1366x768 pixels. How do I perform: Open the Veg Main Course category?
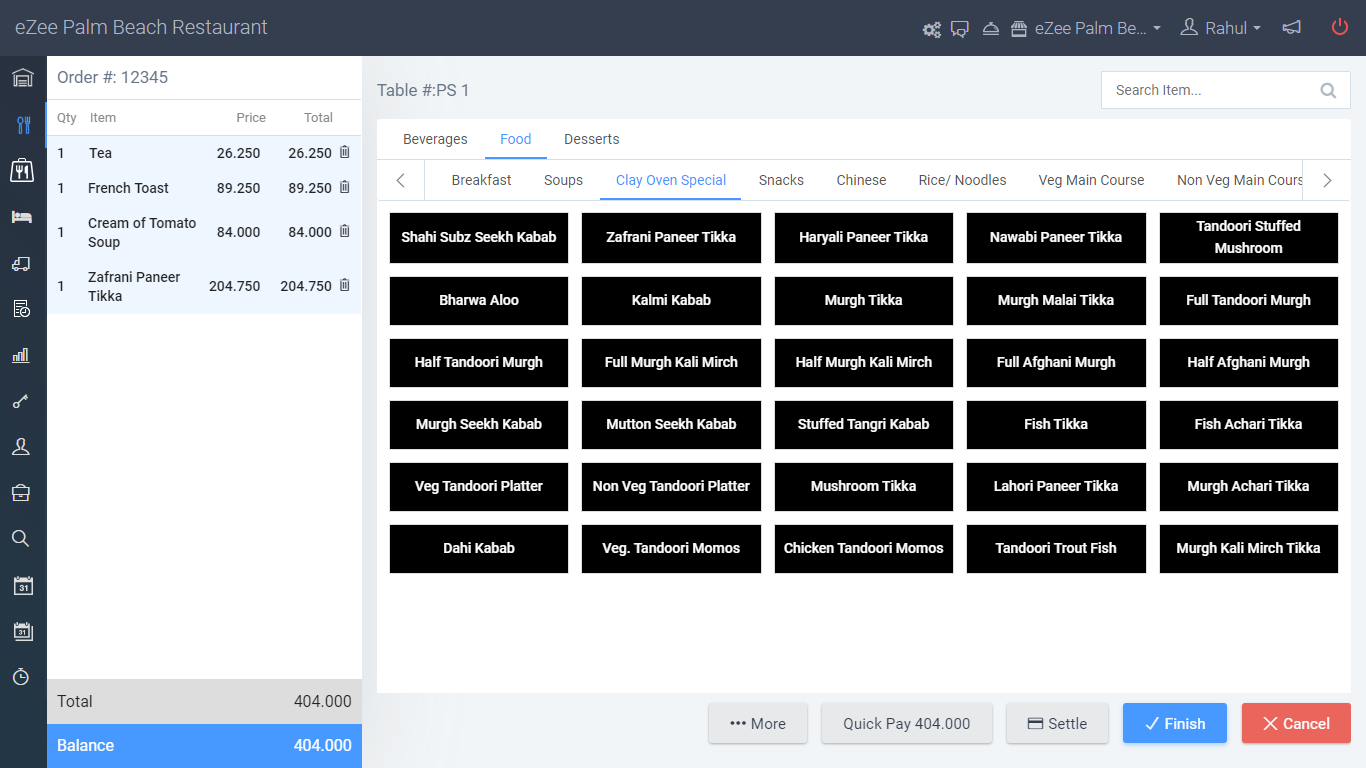[x=1091, y=180]
